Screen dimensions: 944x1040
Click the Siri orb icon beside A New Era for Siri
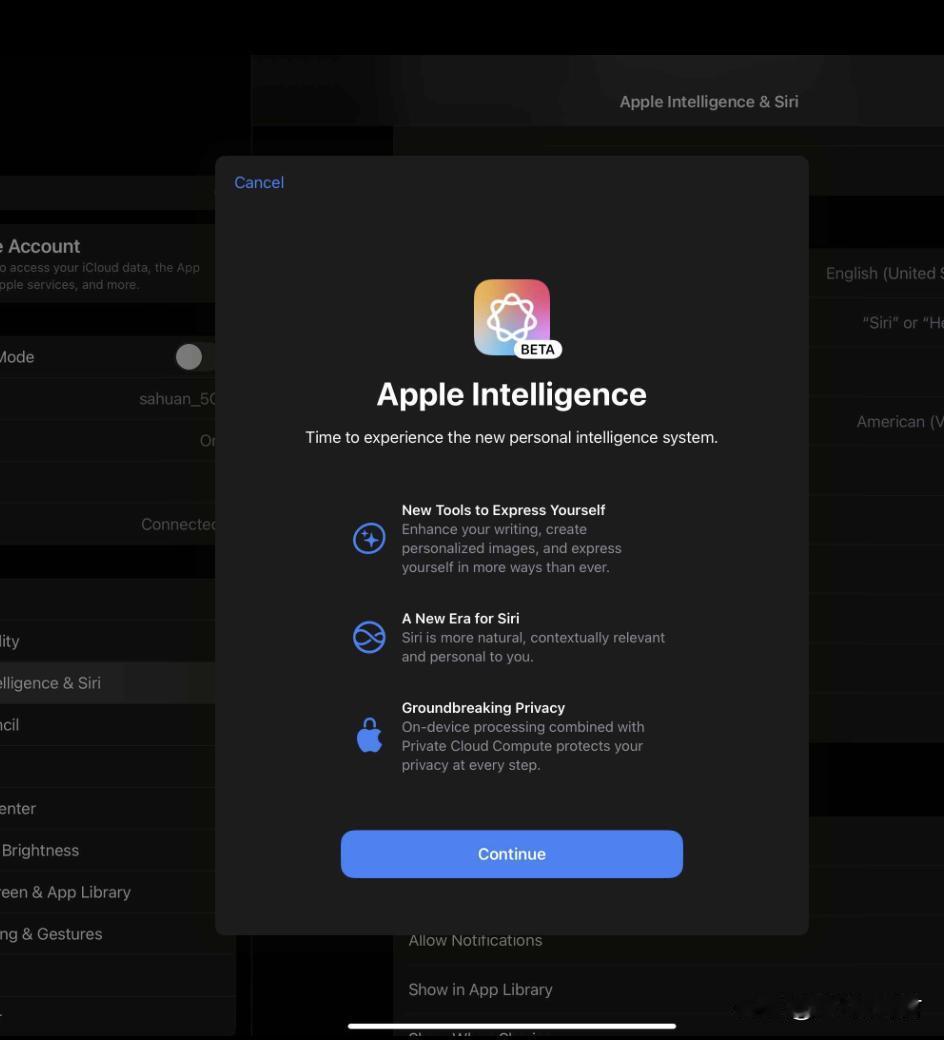[369, 637]
